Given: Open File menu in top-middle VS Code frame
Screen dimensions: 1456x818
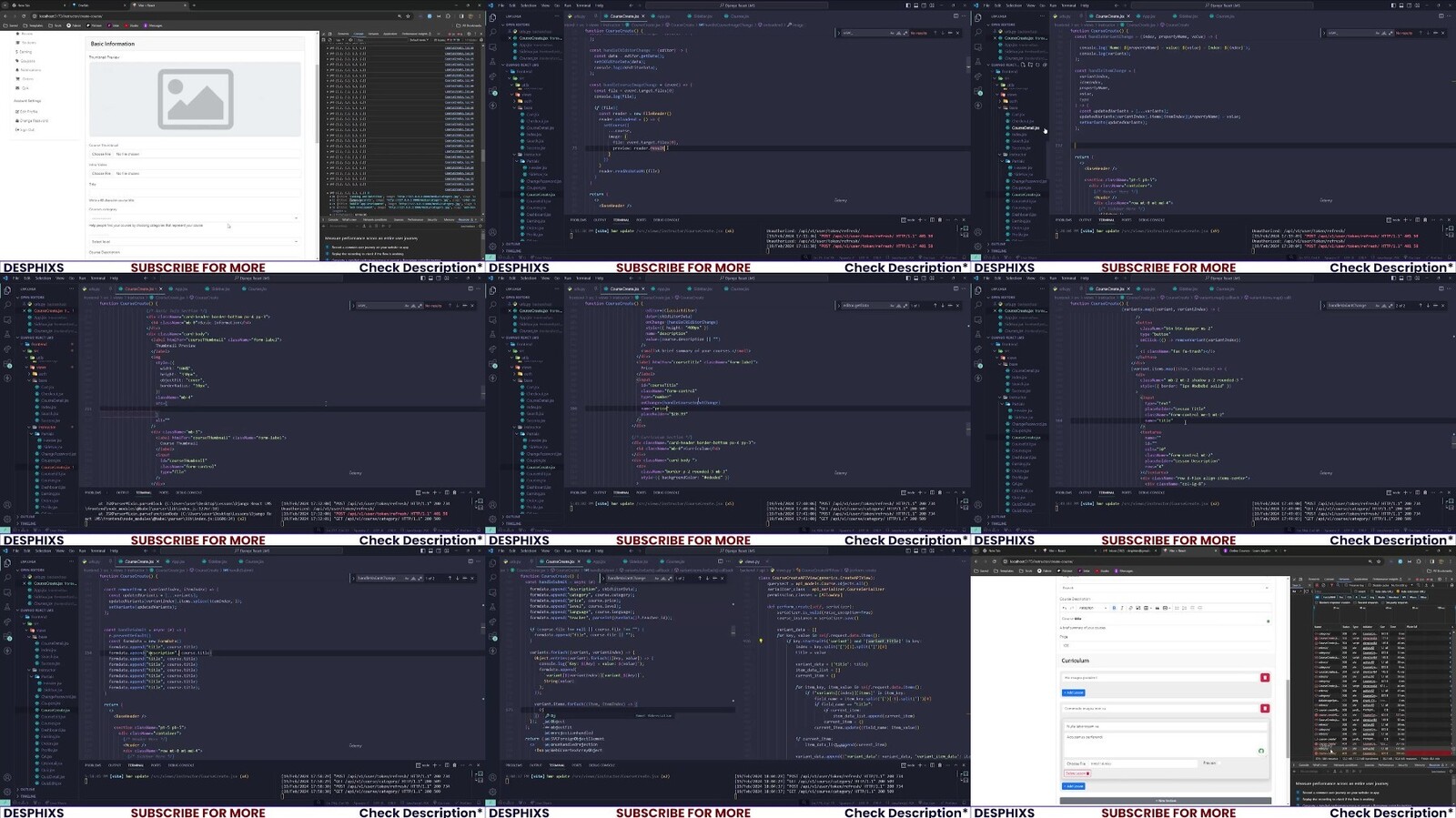Looking at the screenshot, I should (500, 5).
